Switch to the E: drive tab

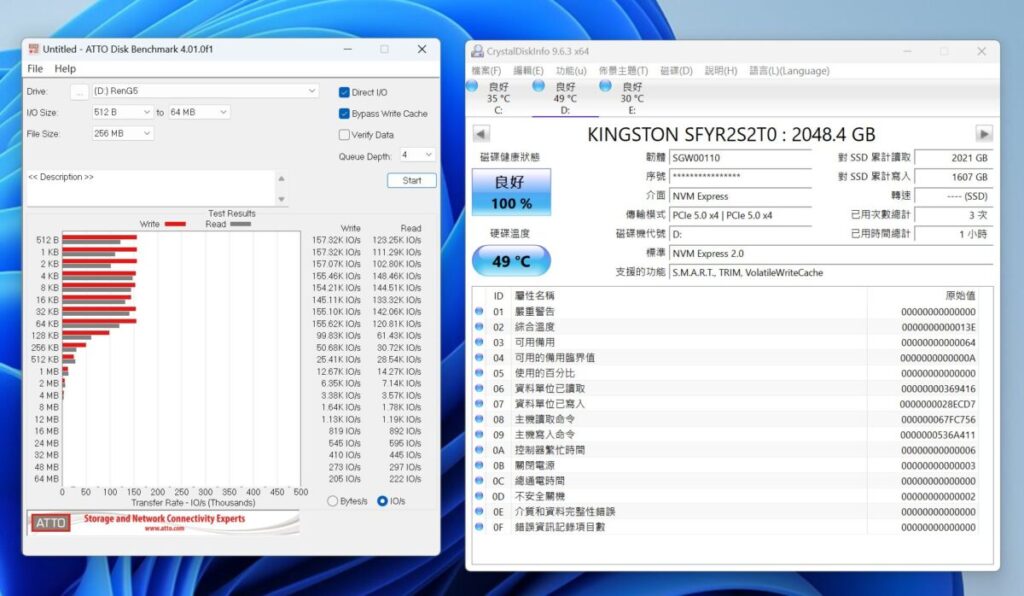tap(632, 98)
